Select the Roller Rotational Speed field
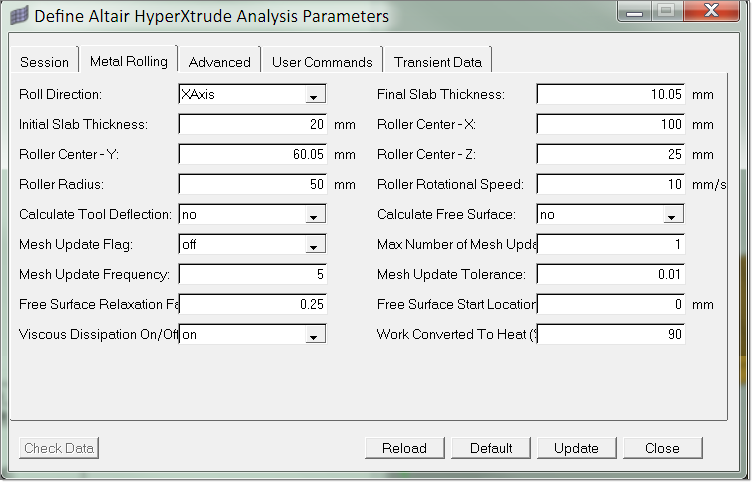The image size is (753, 483). click(611, 185)
